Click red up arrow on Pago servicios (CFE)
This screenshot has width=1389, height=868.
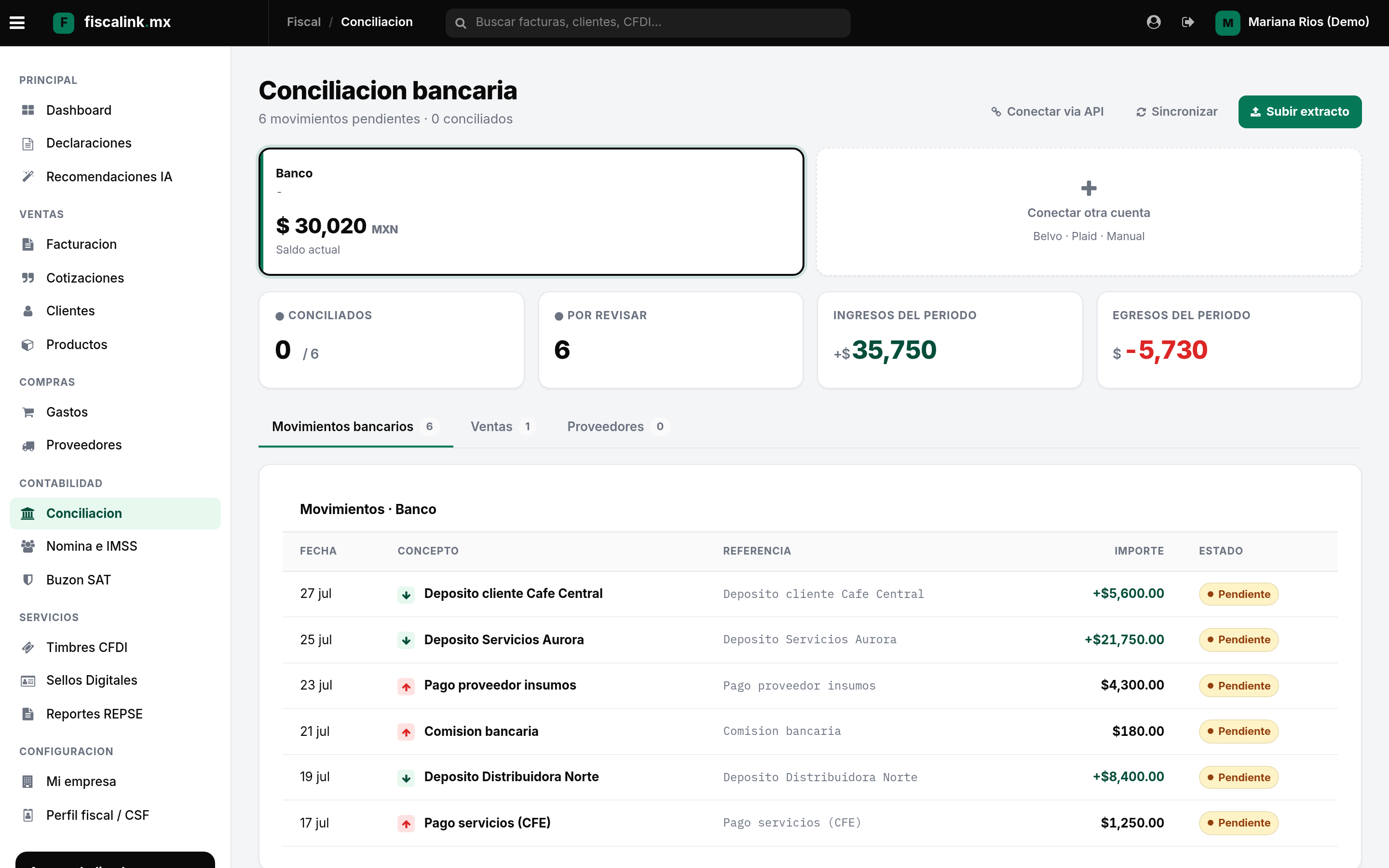tap(406, 824)
